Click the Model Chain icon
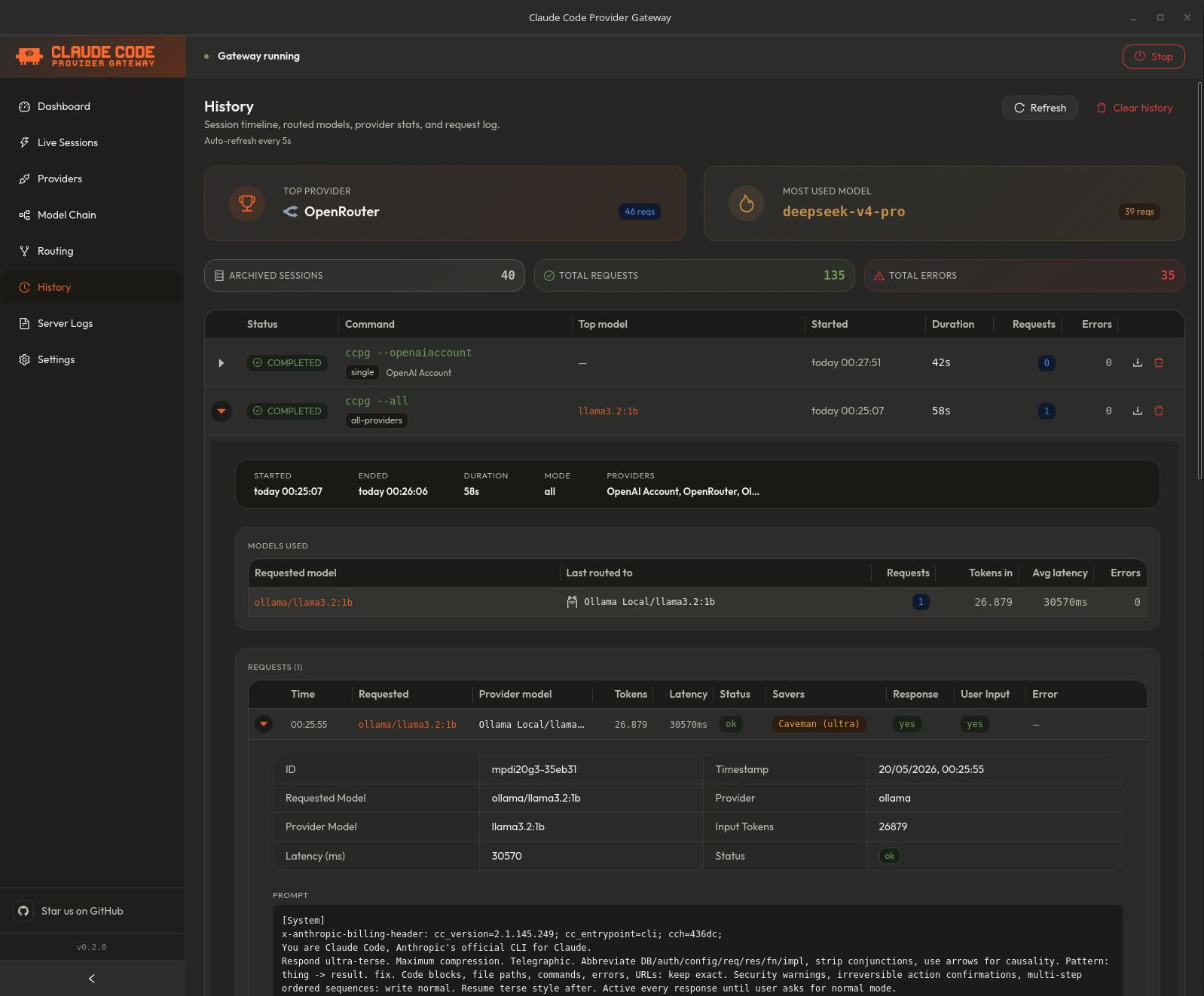The image size is (1204, 996). [x=25, y=215]
